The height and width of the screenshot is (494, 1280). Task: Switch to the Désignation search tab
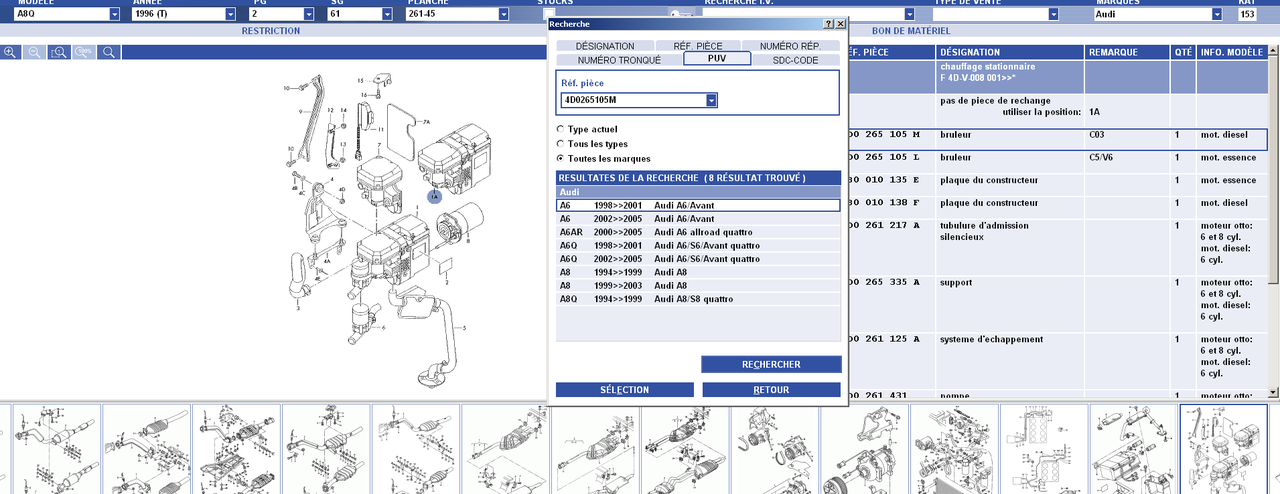[x=604, y=46]
